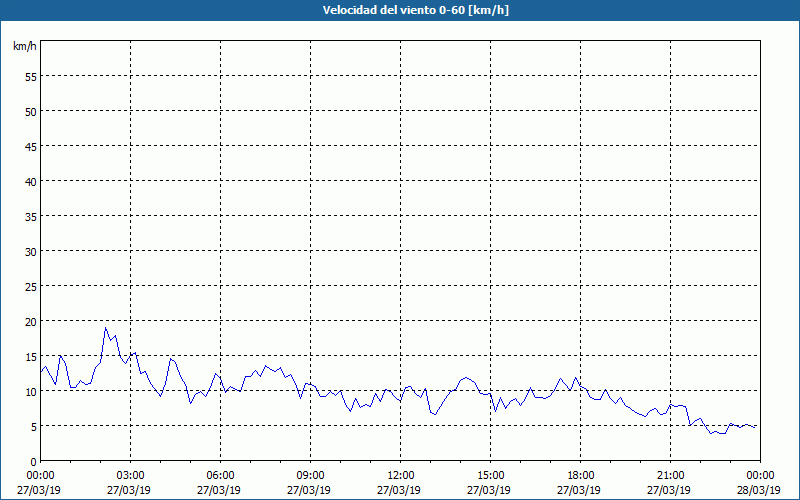This screenshot has height=500, width=800.
Task: Click the 5 value on the y-axis
Action: [x=34, y=427]
